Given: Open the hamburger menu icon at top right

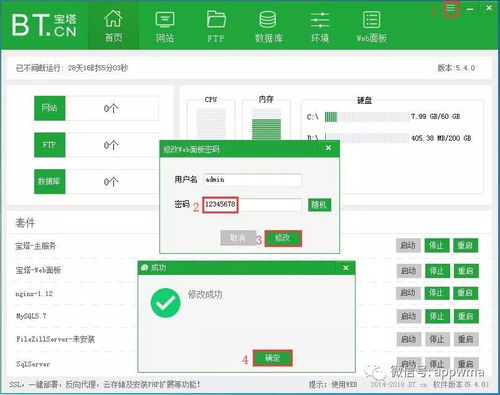Looking at the screenshot, I should 451,9.
